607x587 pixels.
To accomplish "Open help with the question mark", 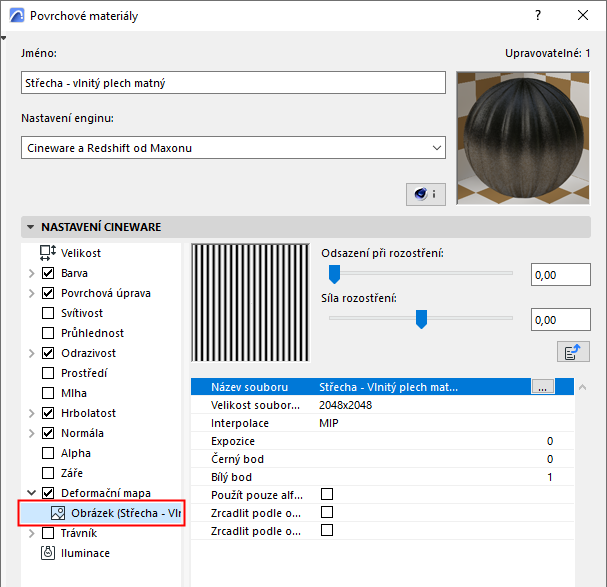I will click(x=538, y=15).
